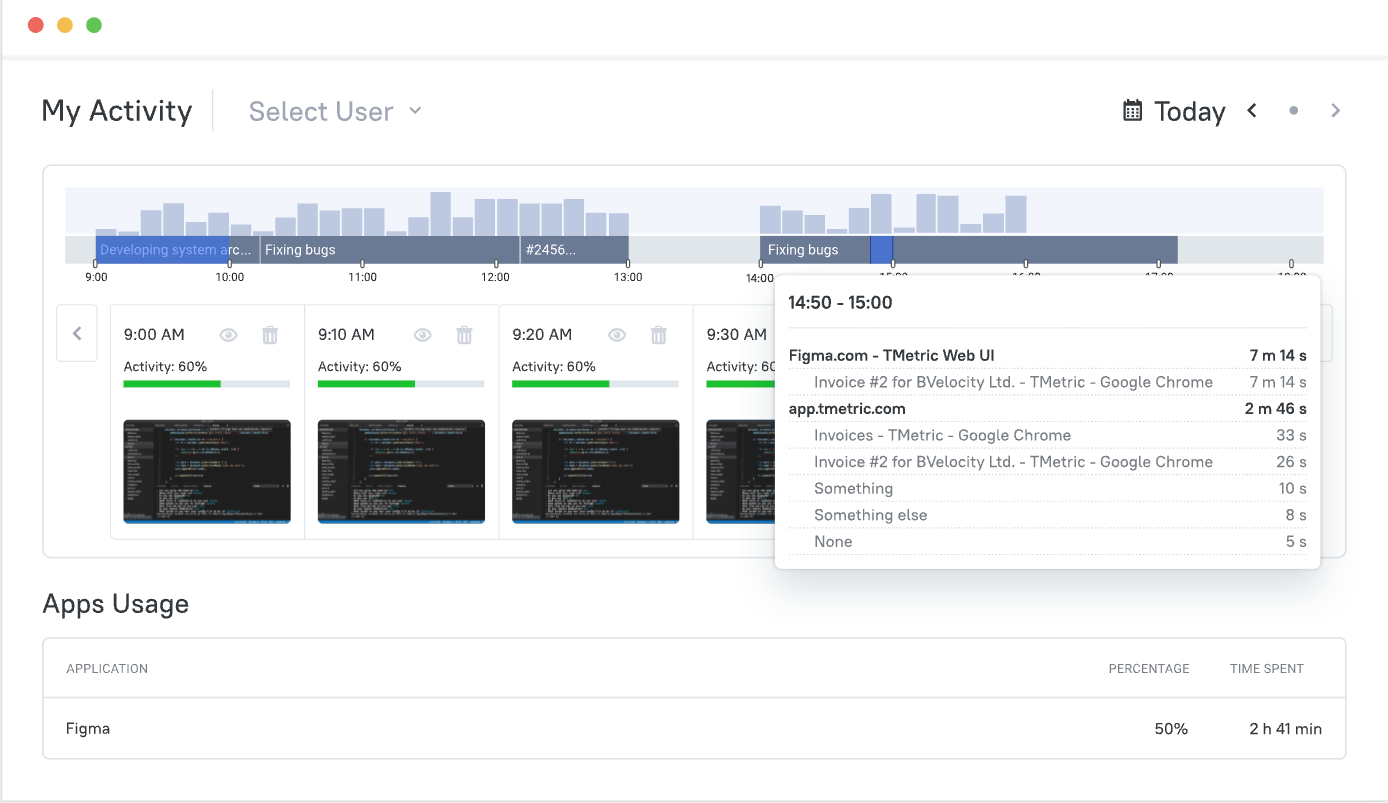Click the 9:10 AM activity level bar
1388x803 pixels.
pos(401,384)
